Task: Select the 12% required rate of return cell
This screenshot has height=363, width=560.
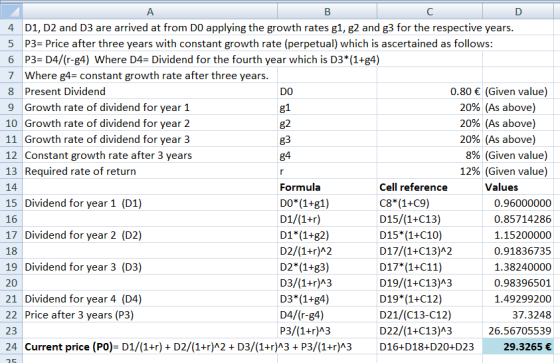Action: tap(430, 171)
